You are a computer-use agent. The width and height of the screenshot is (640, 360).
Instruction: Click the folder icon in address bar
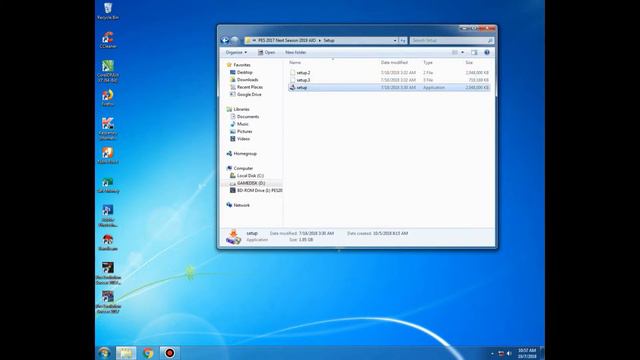pyautogui.click(x=248, y=40)
